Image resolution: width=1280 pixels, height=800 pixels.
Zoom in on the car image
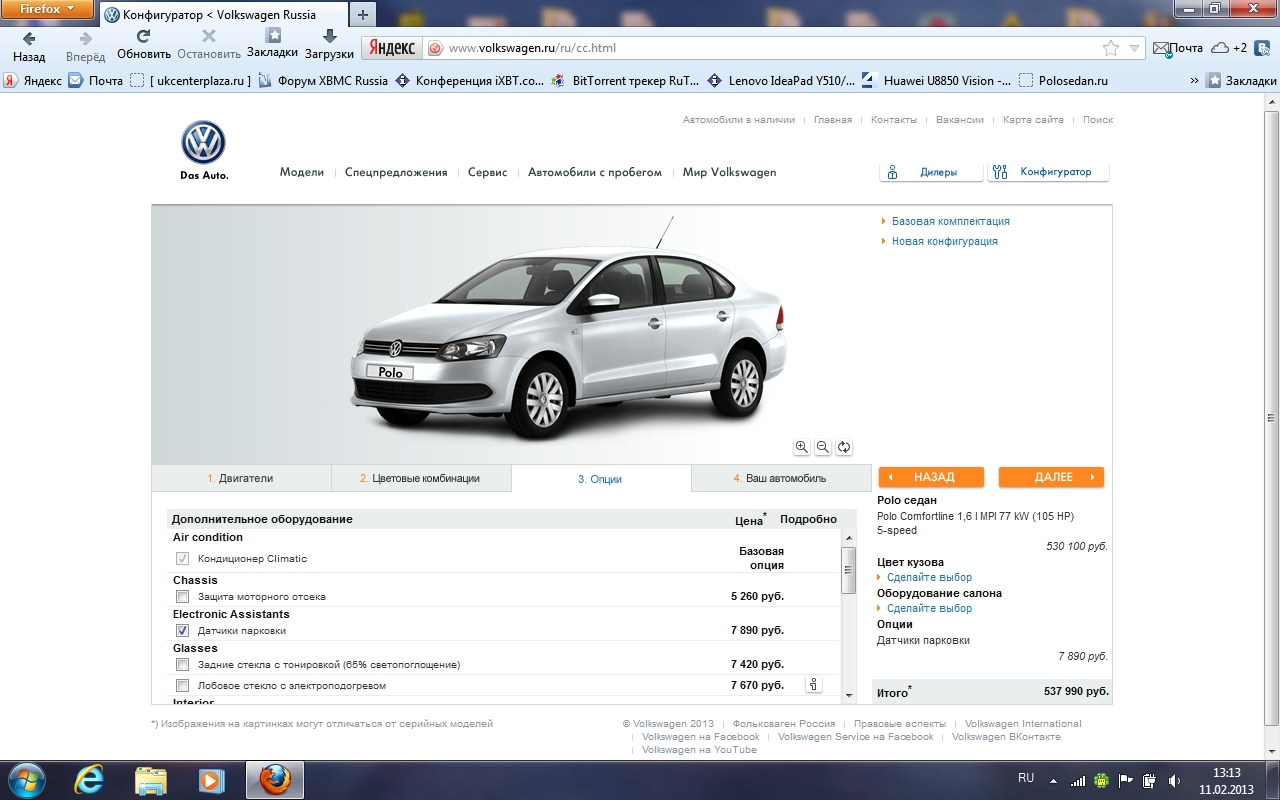point(802,447)
